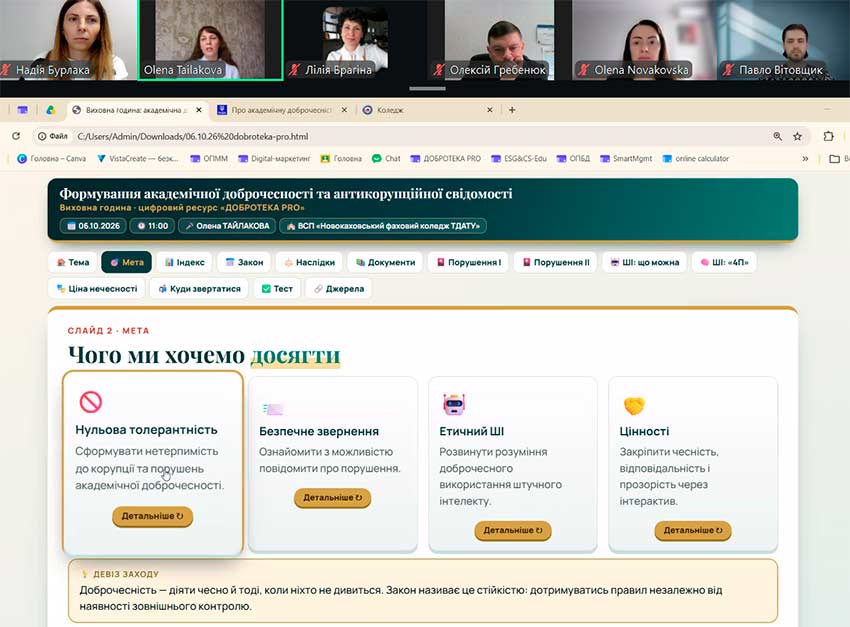The image size is (850, 627).
Task: Open the Chat bookmark icon
Action: pos(377,158)
